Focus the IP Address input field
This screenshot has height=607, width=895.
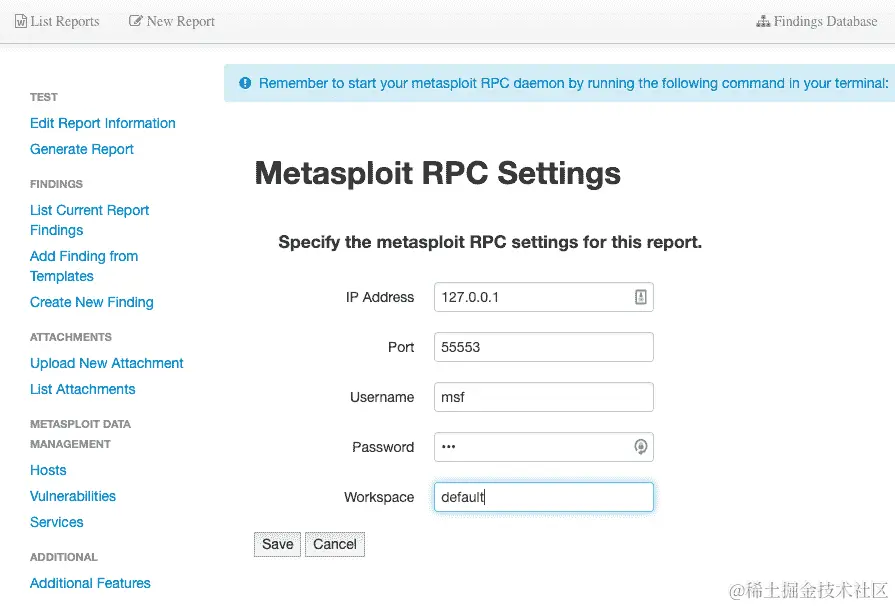(x=543, y=297)
